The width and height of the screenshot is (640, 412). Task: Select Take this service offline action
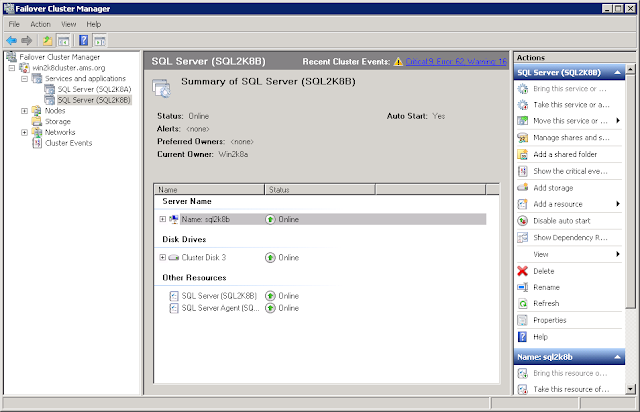(x=569, y=105)
